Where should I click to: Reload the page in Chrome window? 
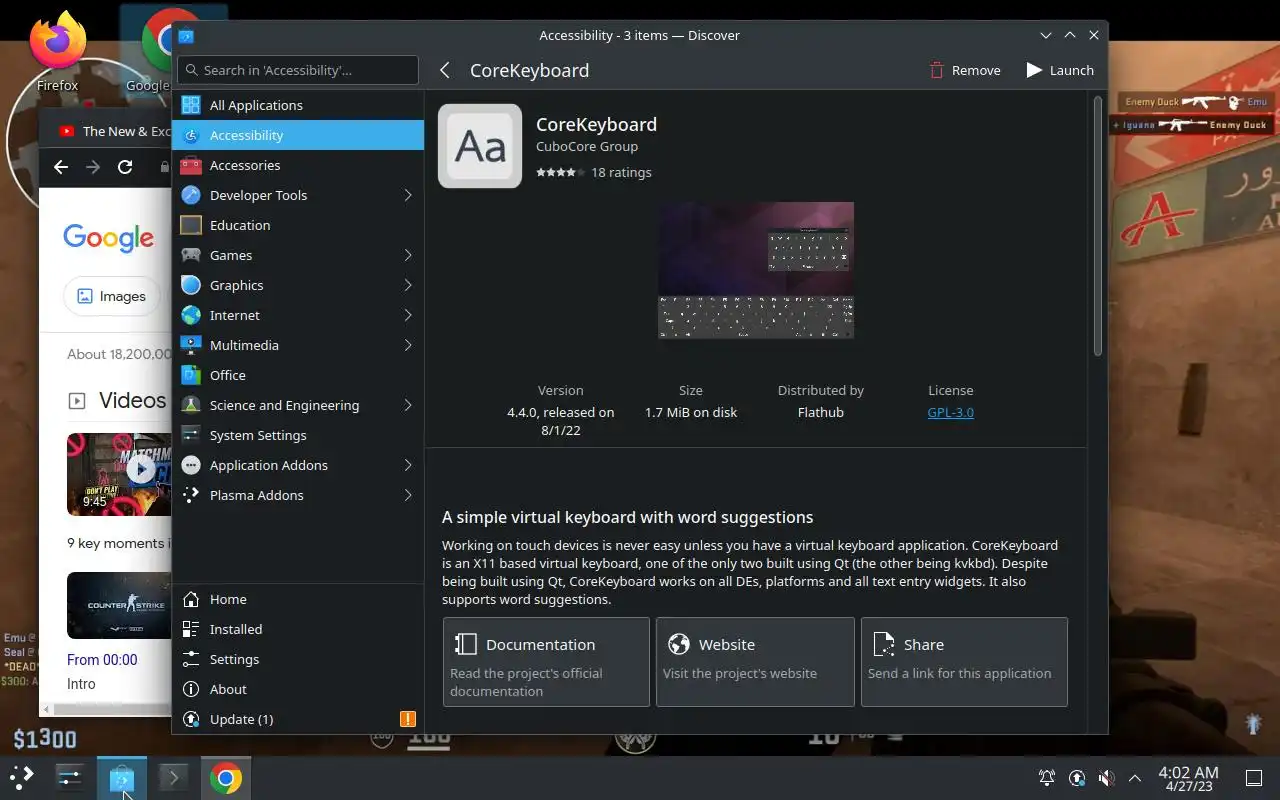125,167
